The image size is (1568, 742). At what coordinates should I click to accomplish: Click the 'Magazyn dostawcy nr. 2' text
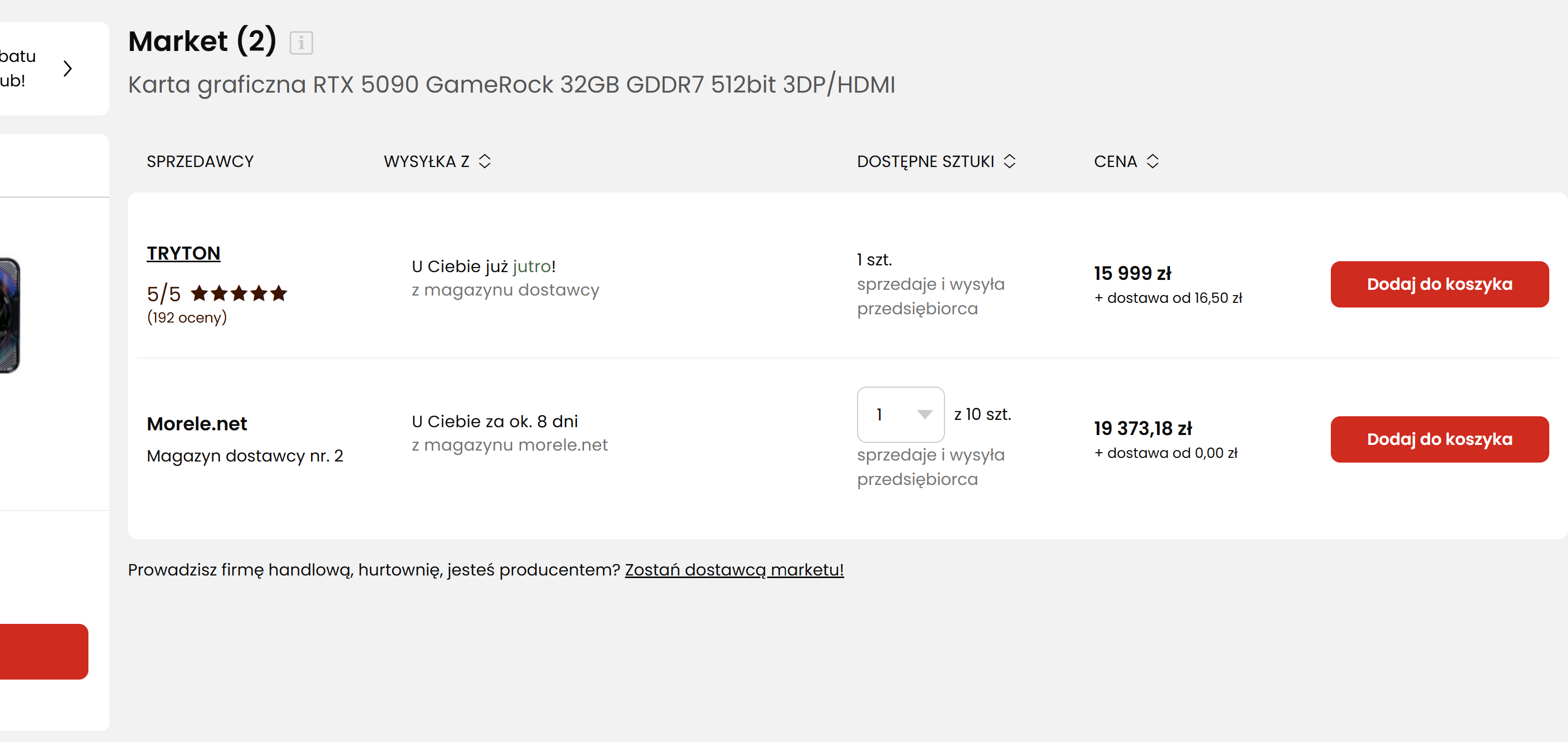(x=245, y=456)
